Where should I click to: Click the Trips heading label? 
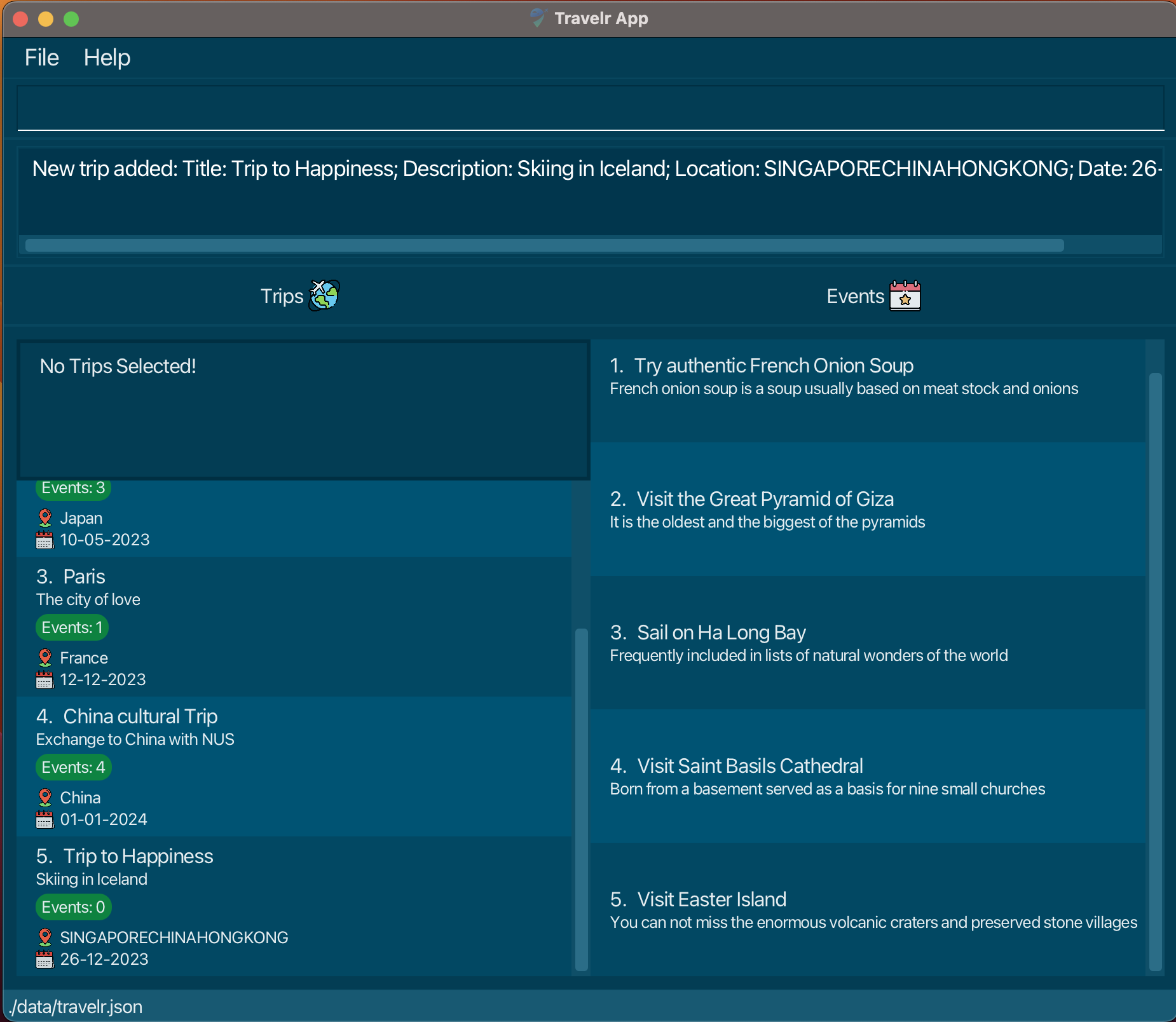click(x=282, y=296)
